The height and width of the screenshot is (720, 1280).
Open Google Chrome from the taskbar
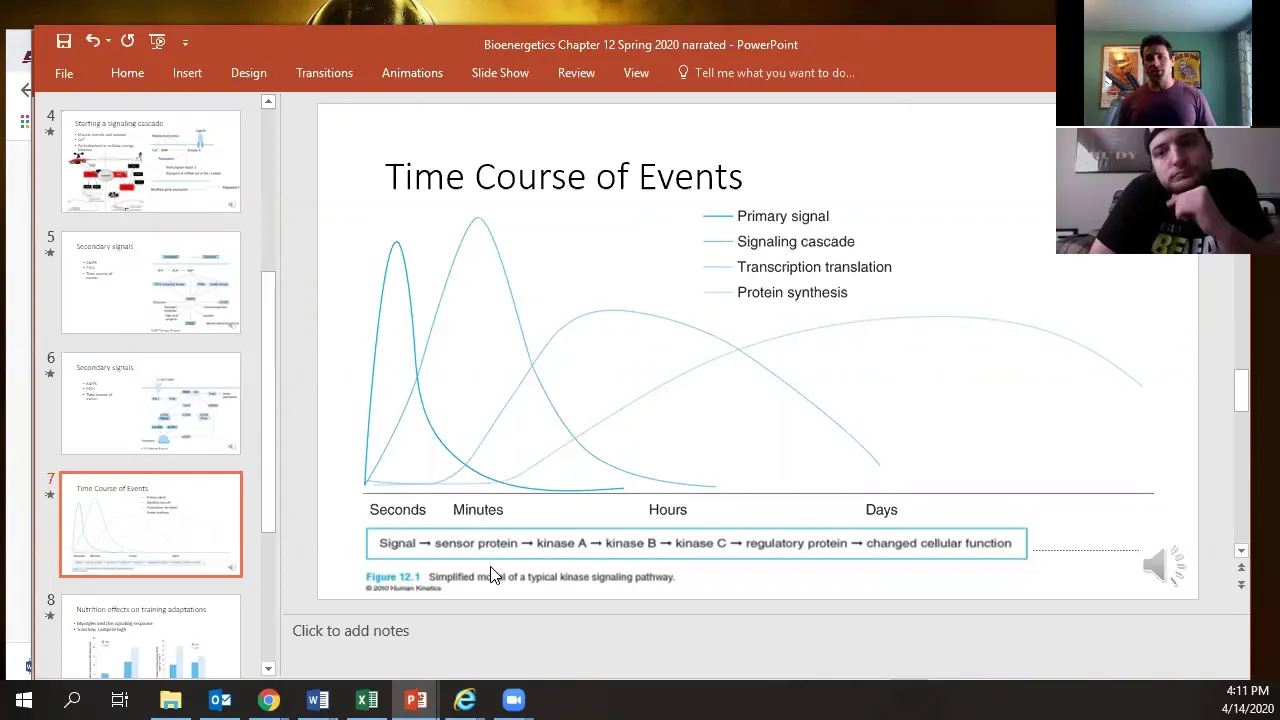[268, 700]
